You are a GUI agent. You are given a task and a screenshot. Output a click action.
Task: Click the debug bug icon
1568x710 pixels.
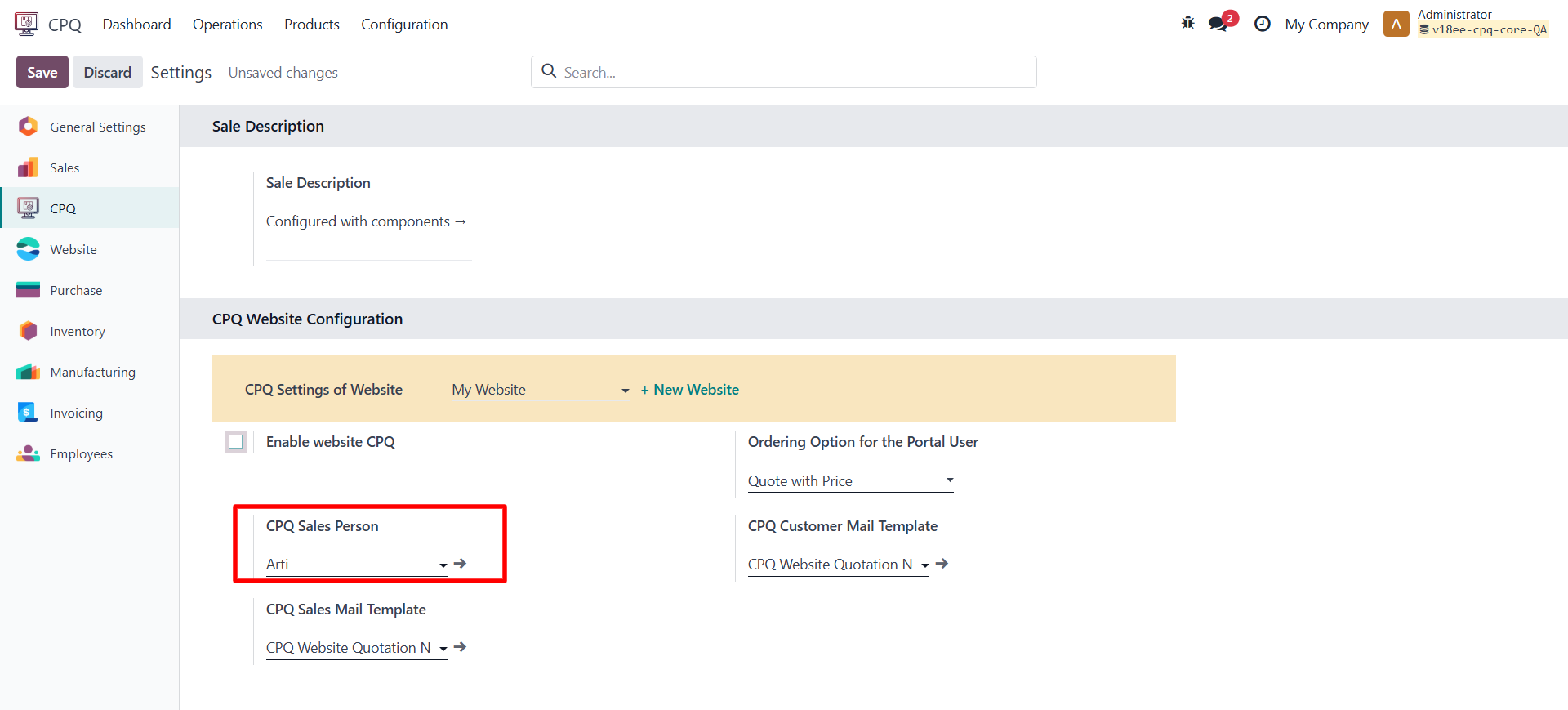[x=1187, y=23]
